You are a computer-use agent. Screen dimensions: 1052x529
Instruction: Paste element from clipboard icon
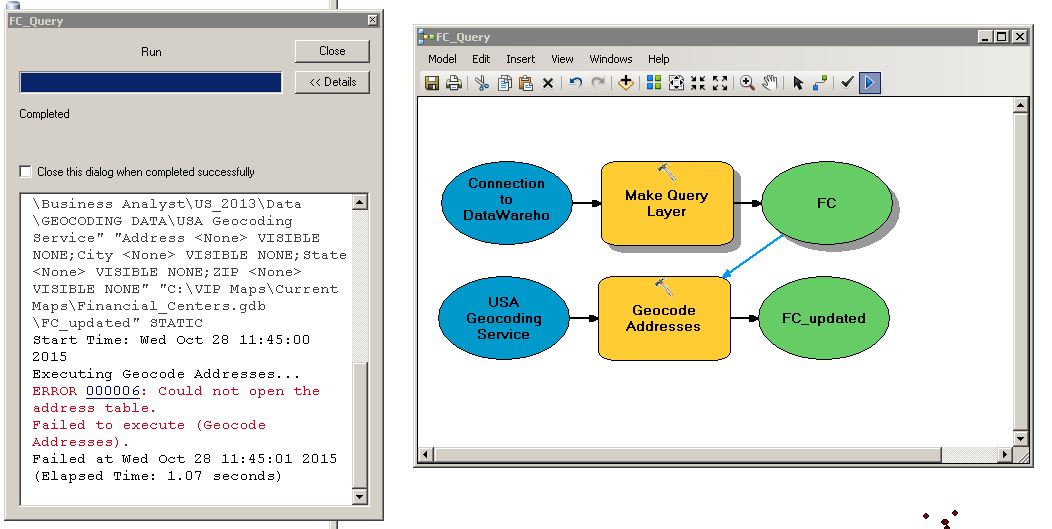pyautogui.click(x=526, y=83)
